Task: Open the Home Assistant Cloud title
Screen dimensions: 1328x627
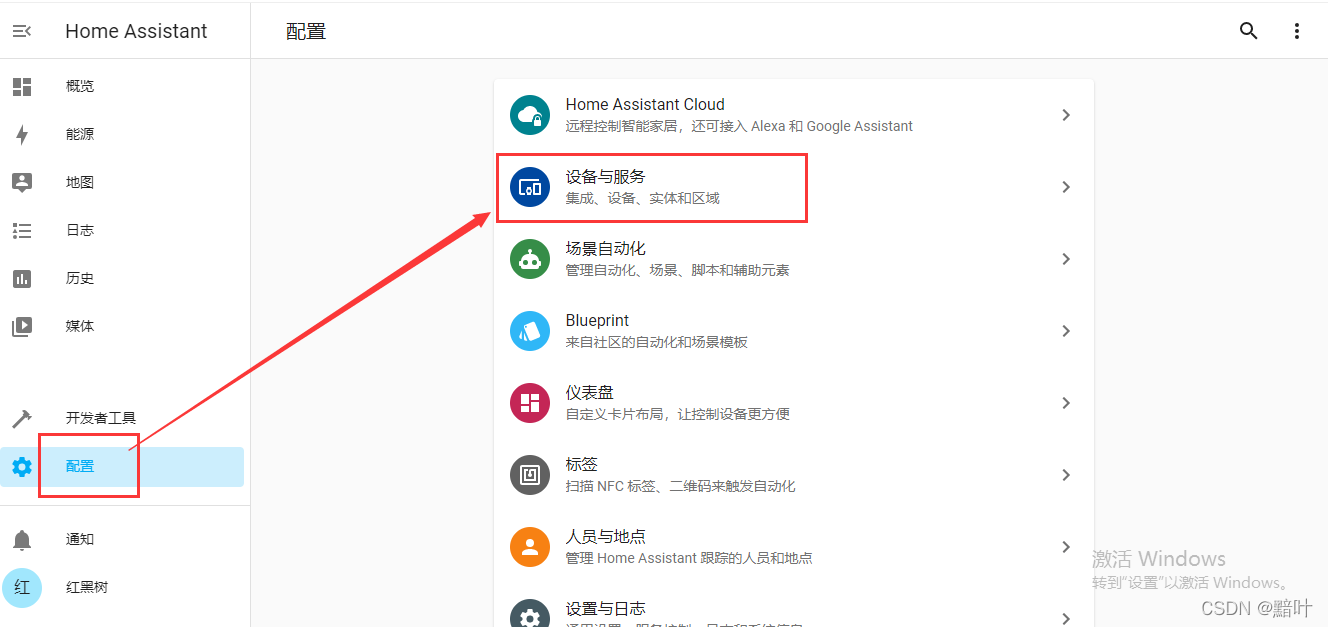Action: point(645,104)
